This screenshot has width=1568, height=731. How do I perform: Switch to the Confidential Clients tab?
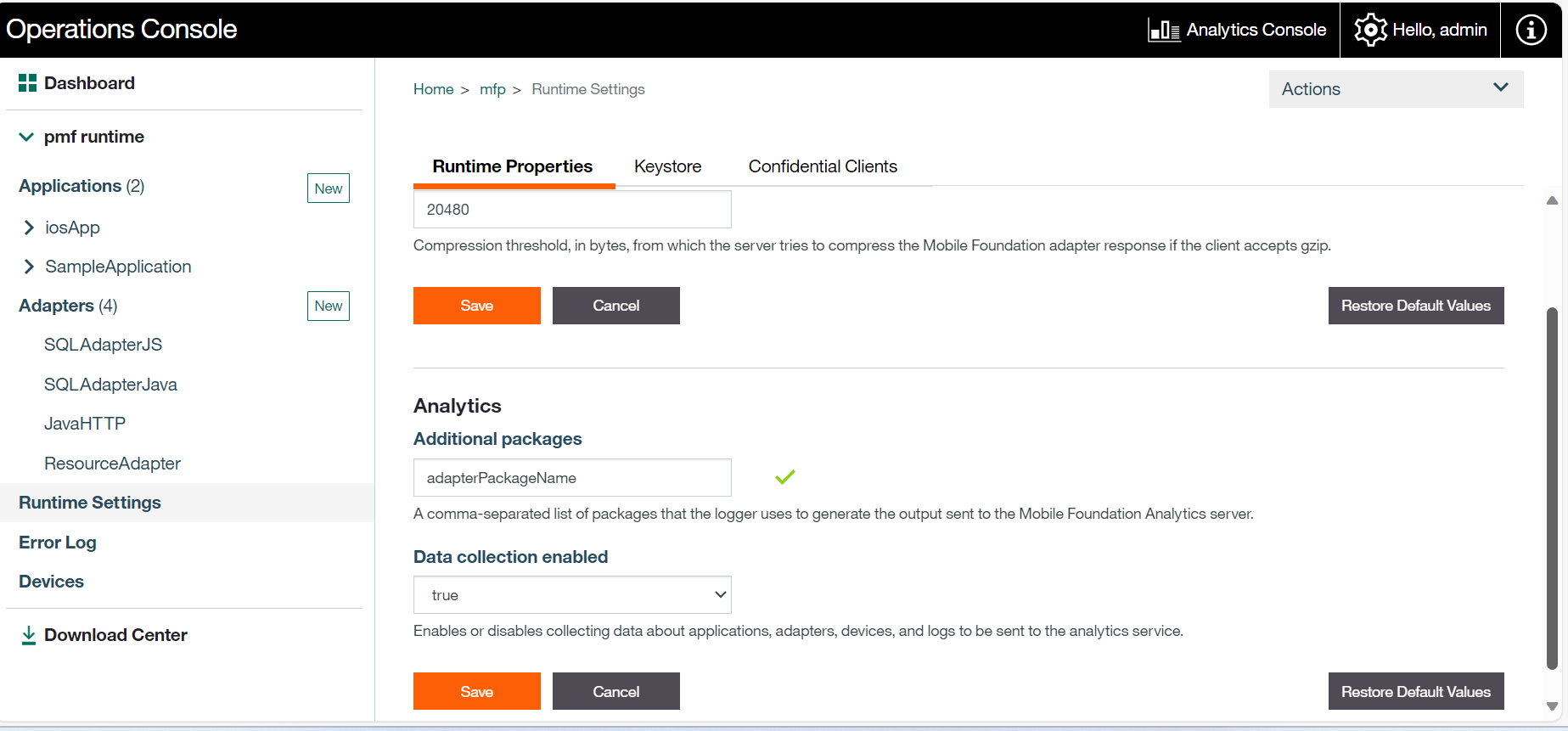pos(822,166)
